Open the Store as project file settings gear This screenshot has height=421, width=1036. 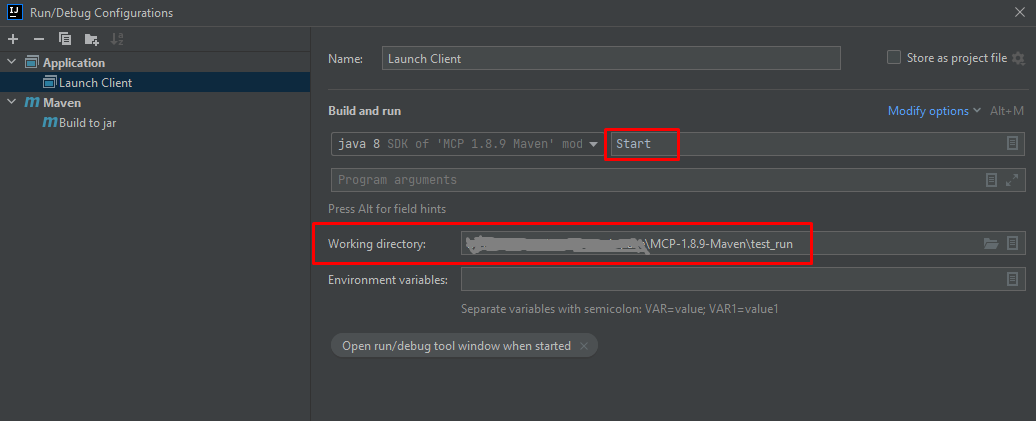pyautogui.click(x=1018, y=58)
